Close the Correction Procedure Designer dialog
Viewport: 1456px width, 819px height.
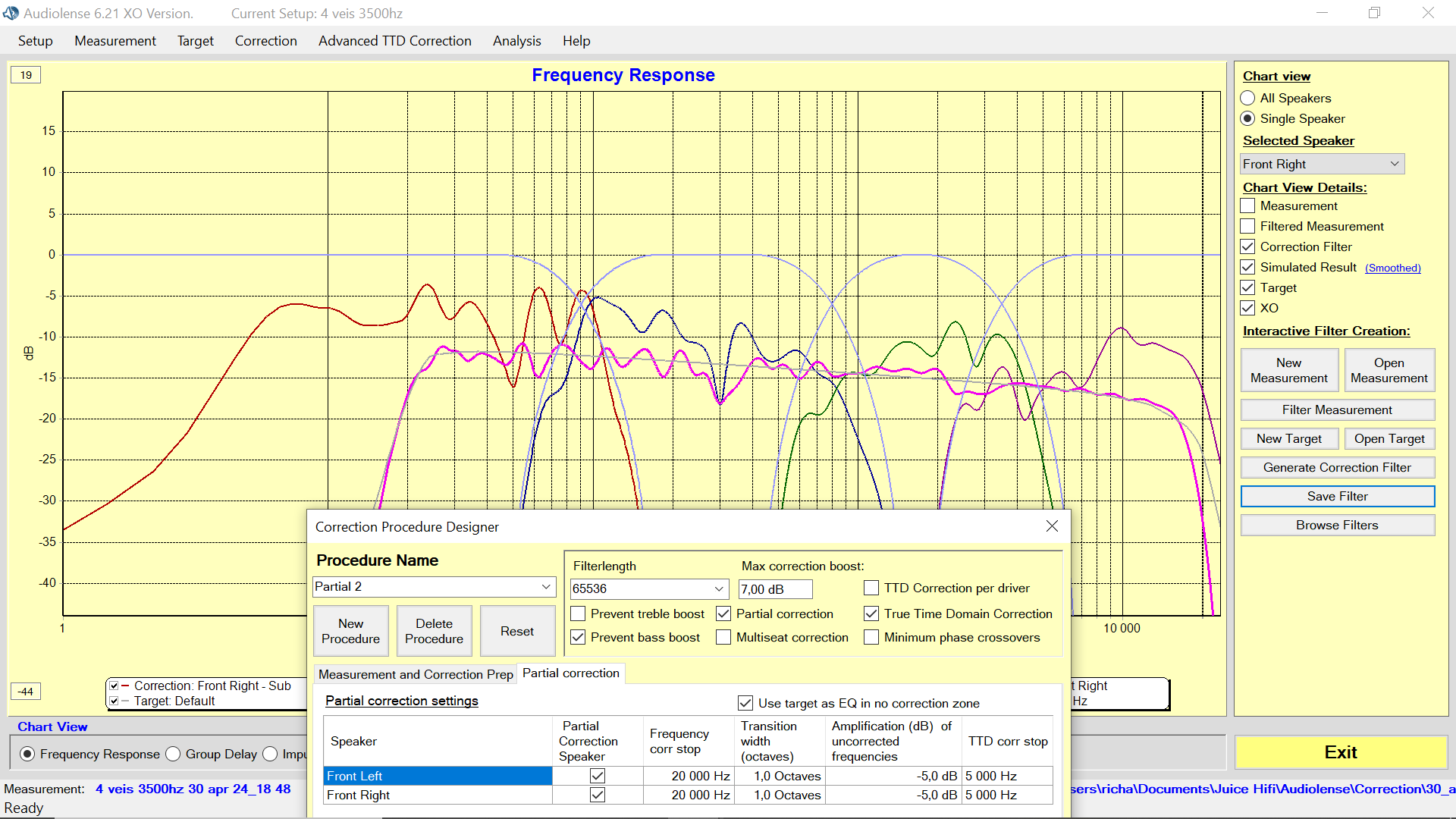click(1052, 526)
